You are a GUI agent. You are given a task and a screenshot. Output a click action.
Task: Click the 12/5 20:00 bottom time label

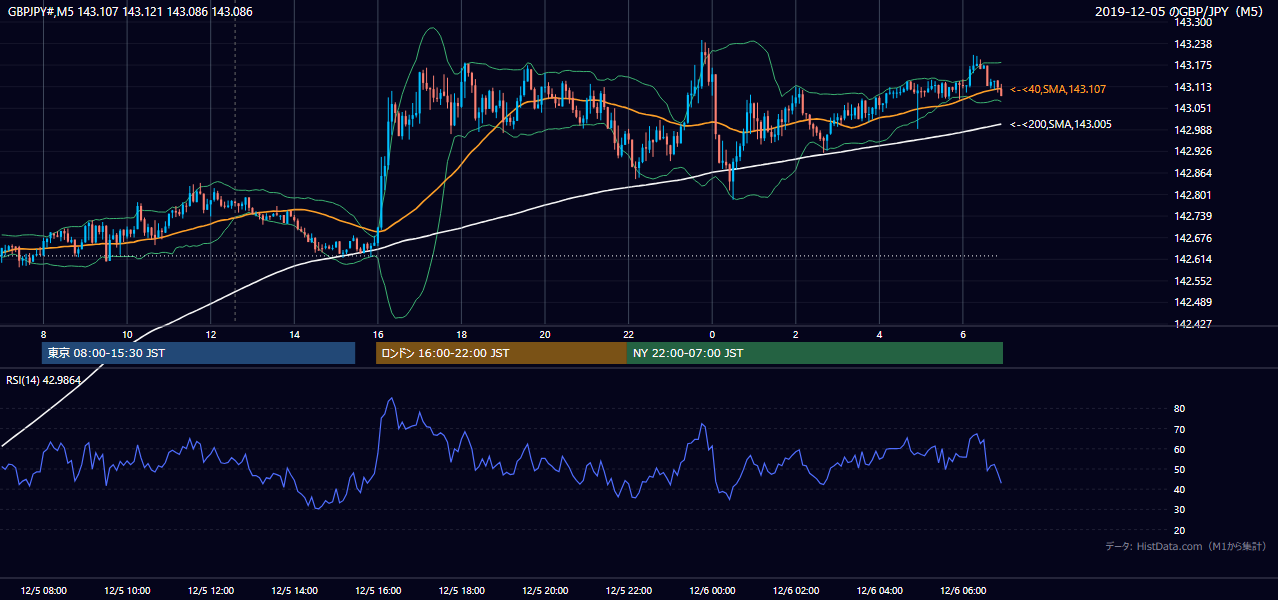coord(545,591)
